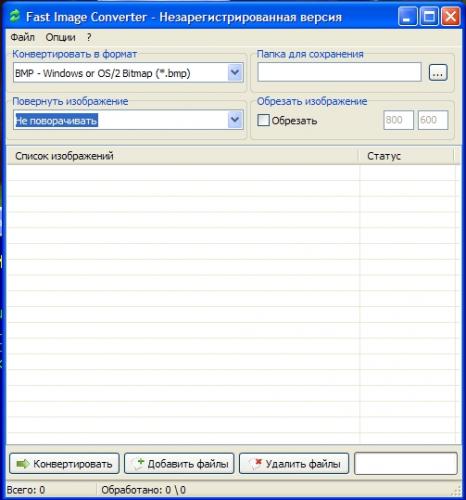The width and height of the screenshot is (466, 500).
Task: Click the Добавить файлы button
Action: tap(179, 463)
